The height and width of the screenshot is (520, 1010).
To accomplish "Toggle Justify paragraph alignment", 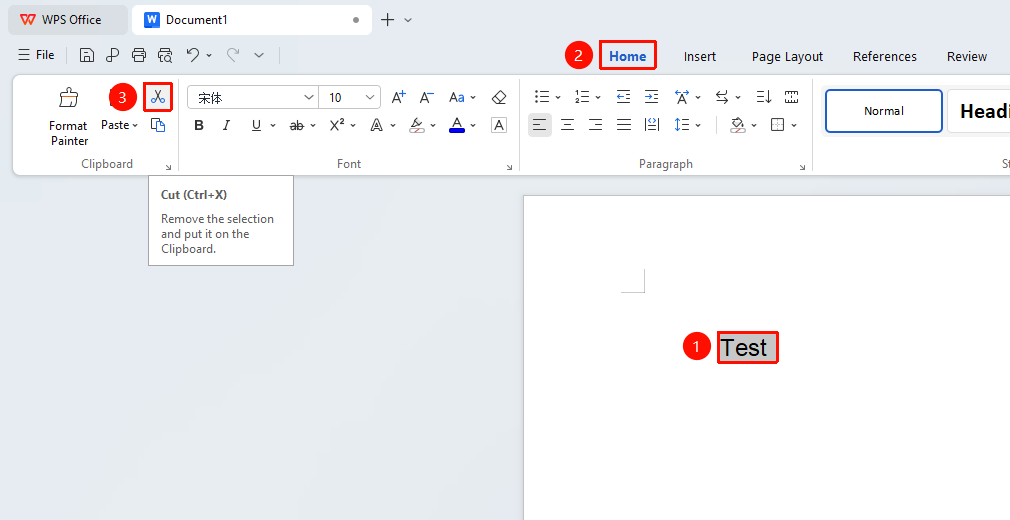I will click(x=624, y=125).
